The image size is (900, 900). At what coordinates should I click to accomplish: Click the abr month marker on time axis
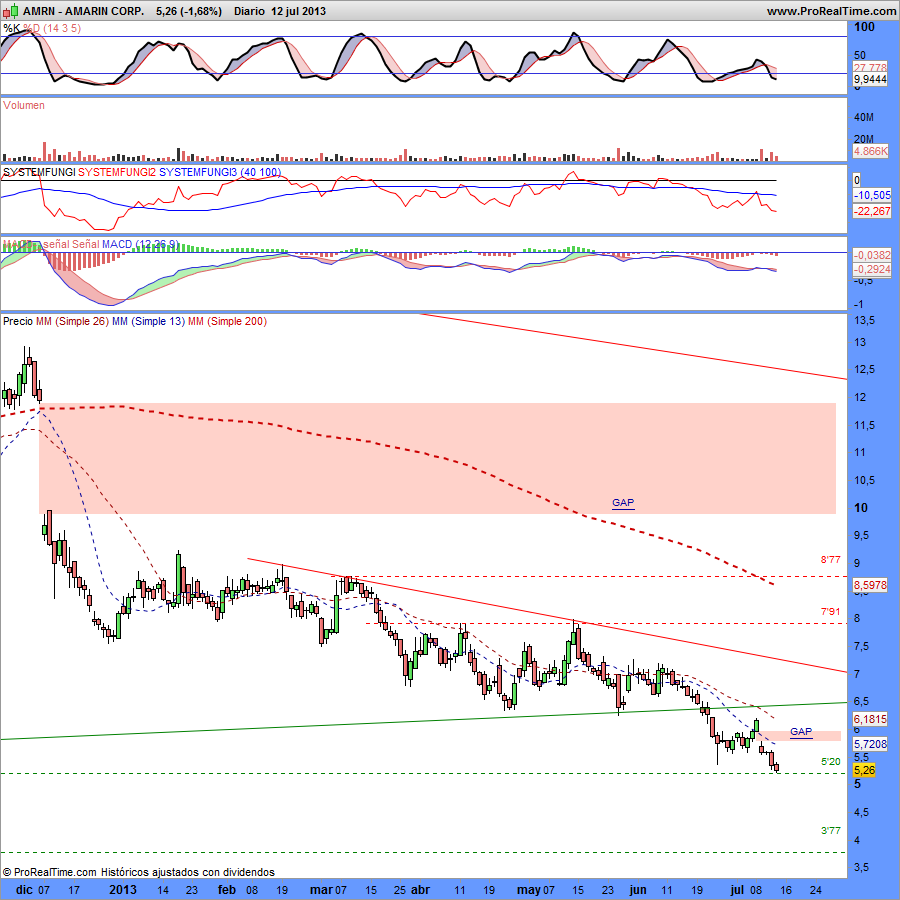421,890
